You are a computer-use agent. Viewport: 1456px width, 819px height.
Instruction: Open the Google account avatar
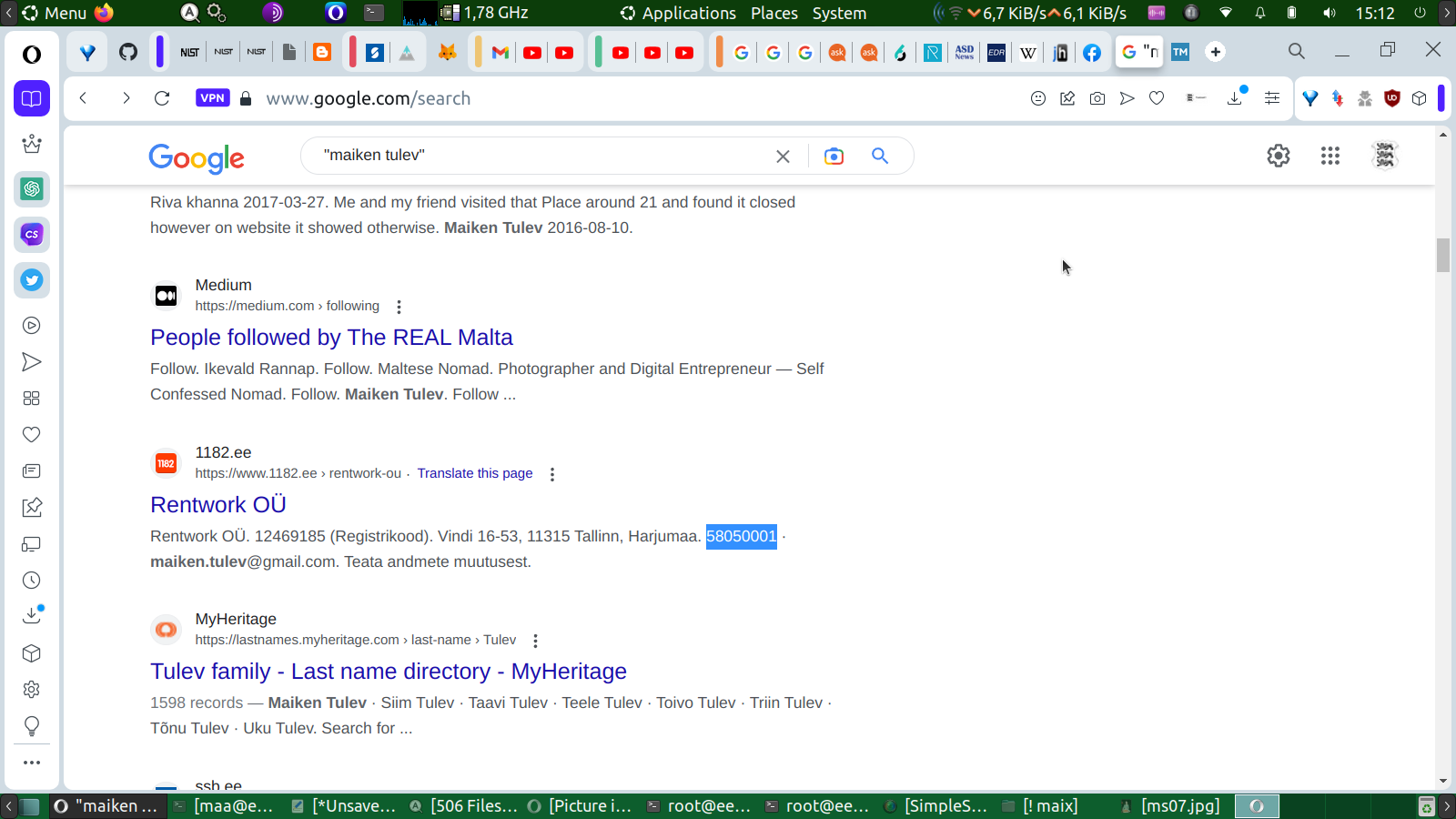point(1385,156)
